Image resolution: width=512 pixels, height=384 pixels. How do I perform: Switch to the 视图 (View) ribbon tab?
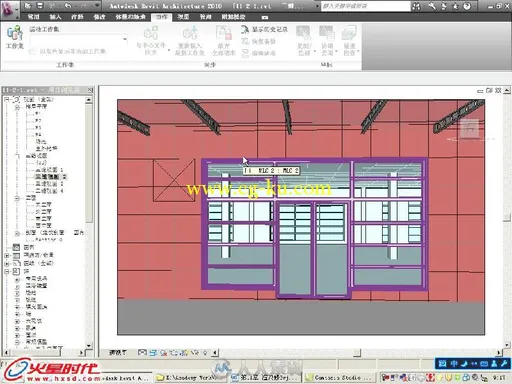click(183, 17)
